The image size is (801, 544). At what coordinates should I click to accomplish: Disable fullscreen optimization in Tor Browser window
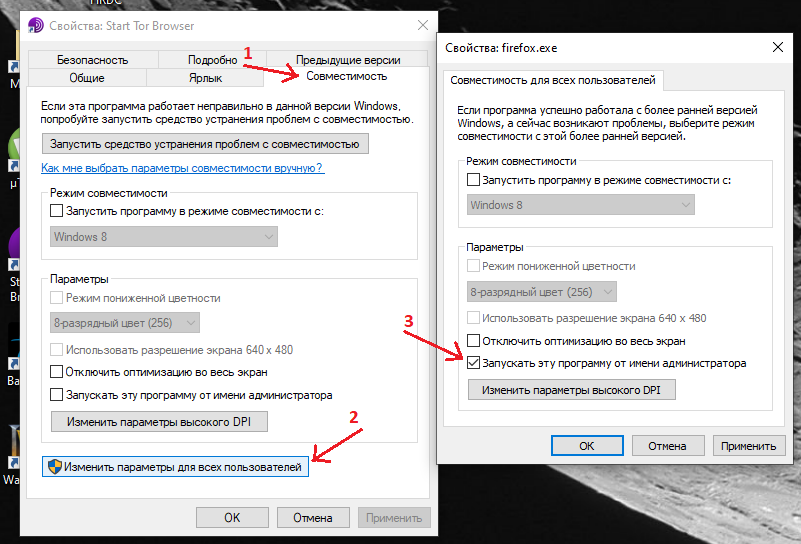[x=57, y=372]
